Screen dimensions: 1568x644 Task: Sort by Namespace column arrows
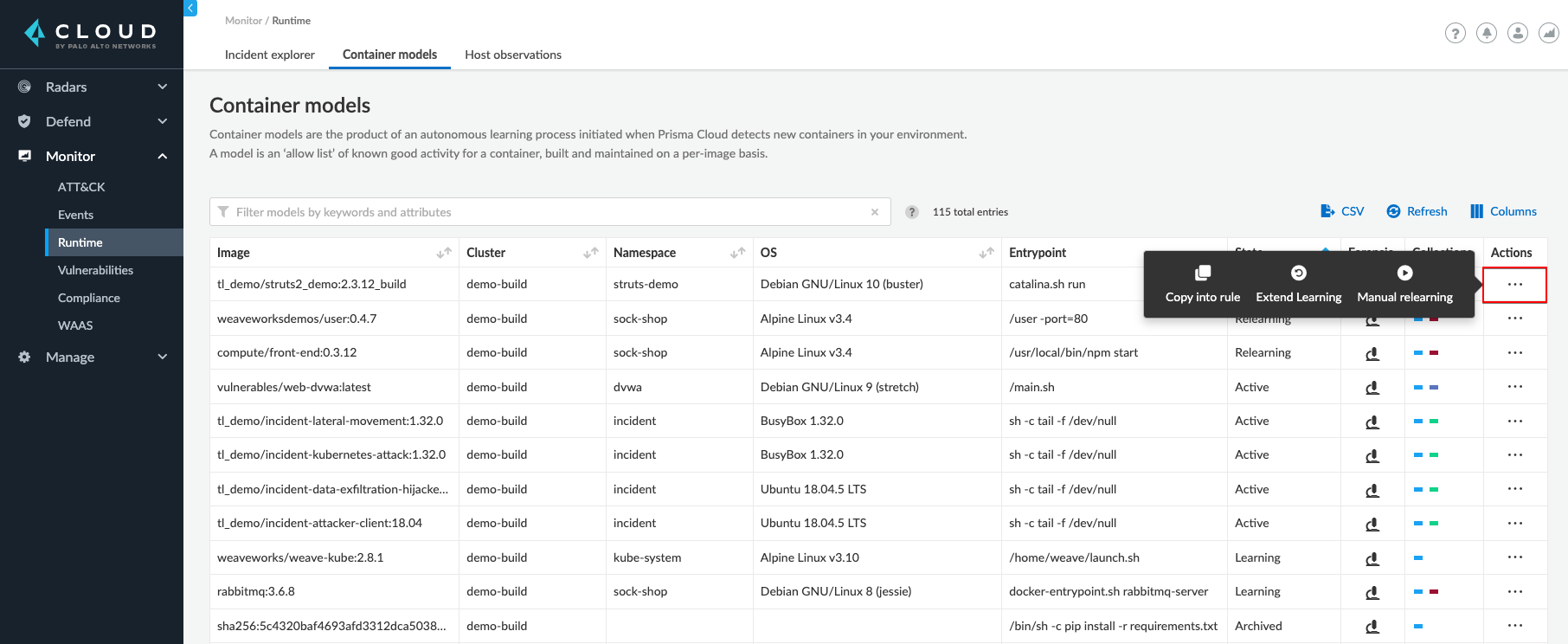[738, 253]
